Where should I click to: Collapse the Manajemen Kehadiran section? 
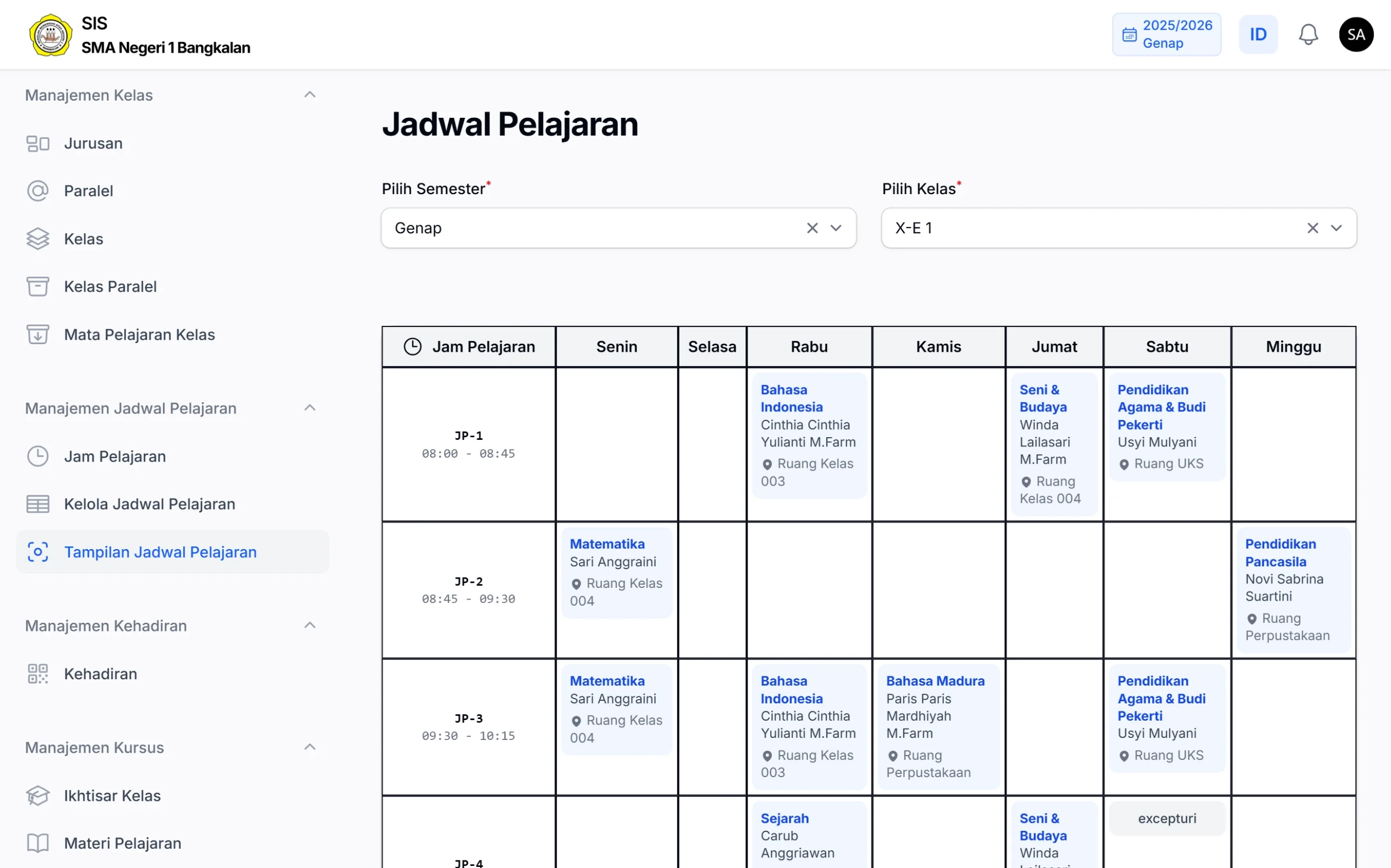(x=309, y=625)
